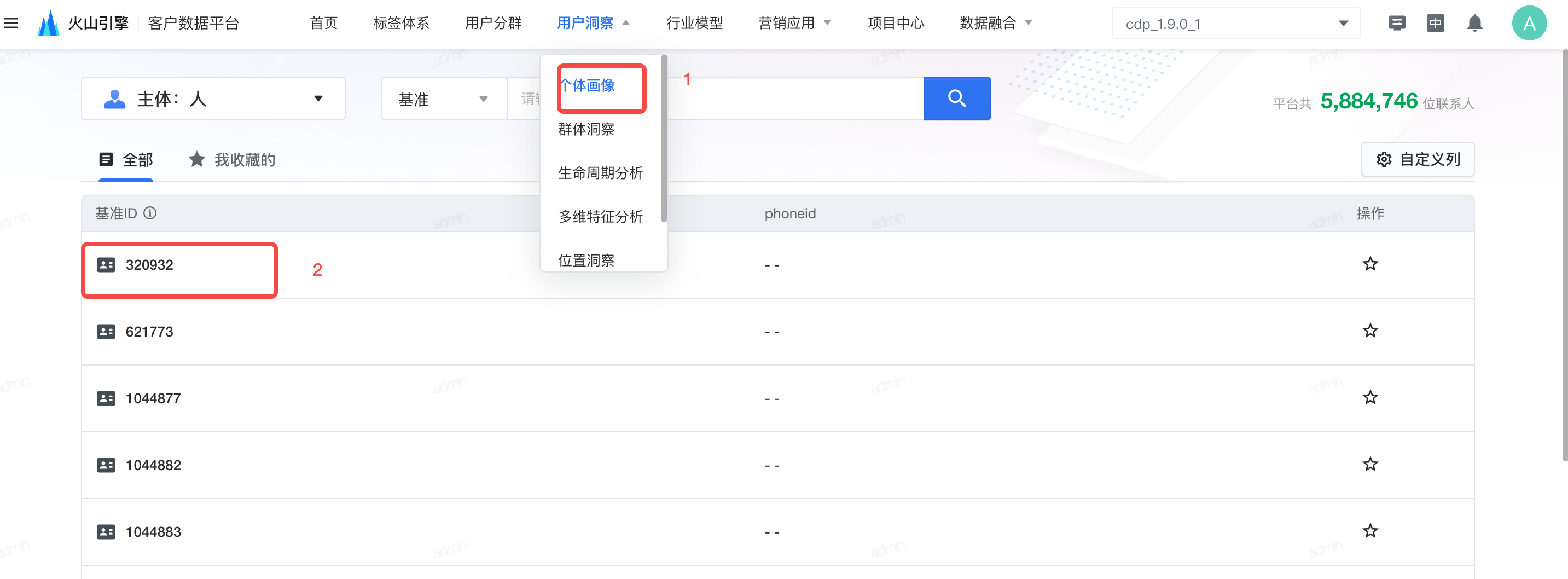Open the 基准 search type dropdown
This screenshot has height=579, width=1568.
(443, 99)
